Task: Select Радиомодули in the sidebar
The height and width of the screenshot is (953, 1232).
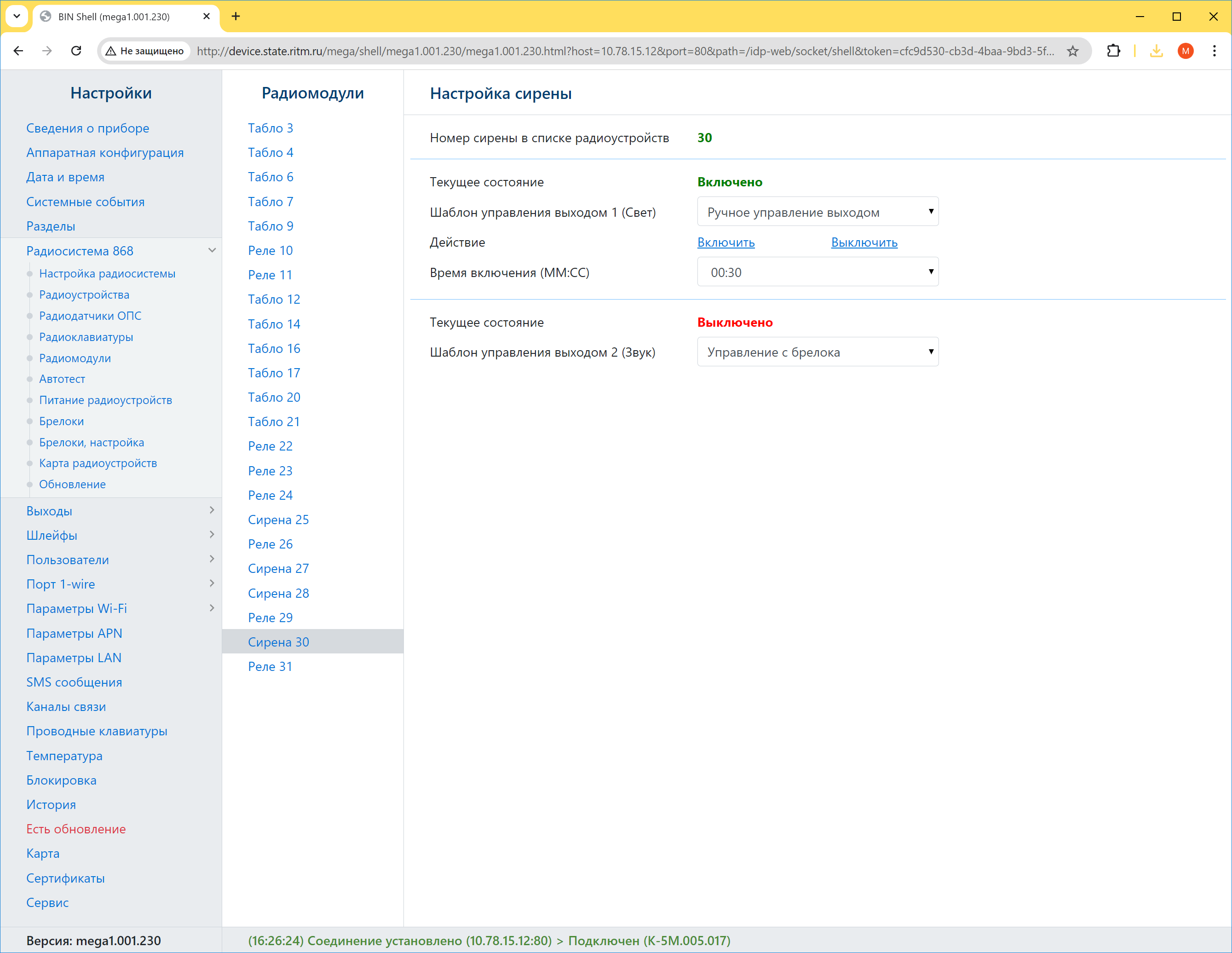Action: 75,358
